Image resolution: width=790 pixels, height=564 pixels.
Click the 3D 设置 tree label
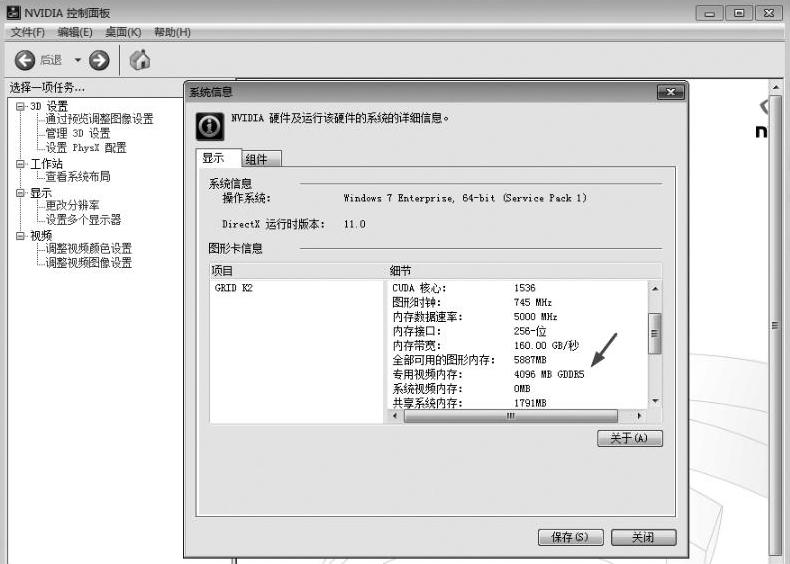49,106
